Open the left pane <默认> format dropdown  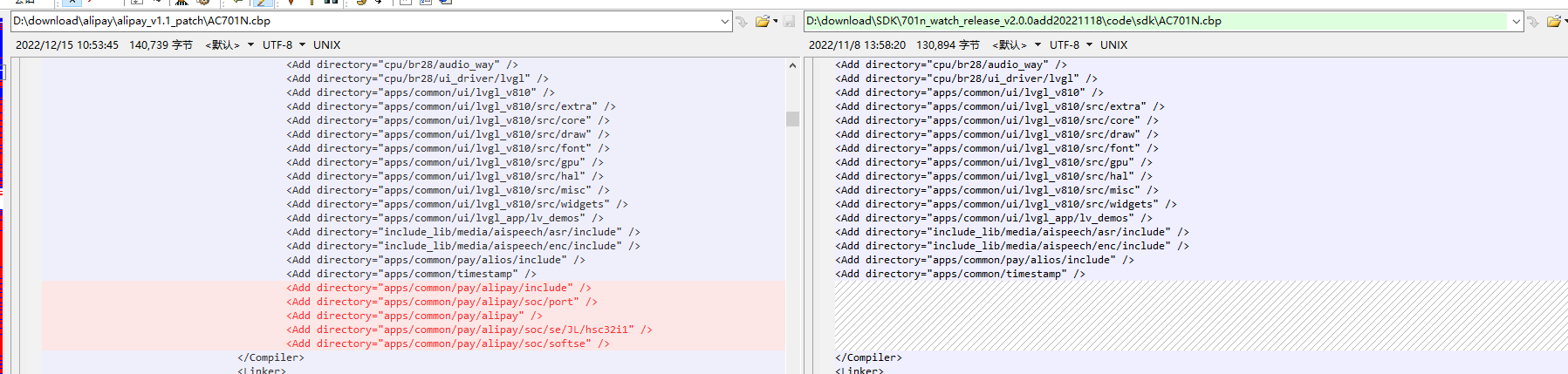(x=229, y=44)
